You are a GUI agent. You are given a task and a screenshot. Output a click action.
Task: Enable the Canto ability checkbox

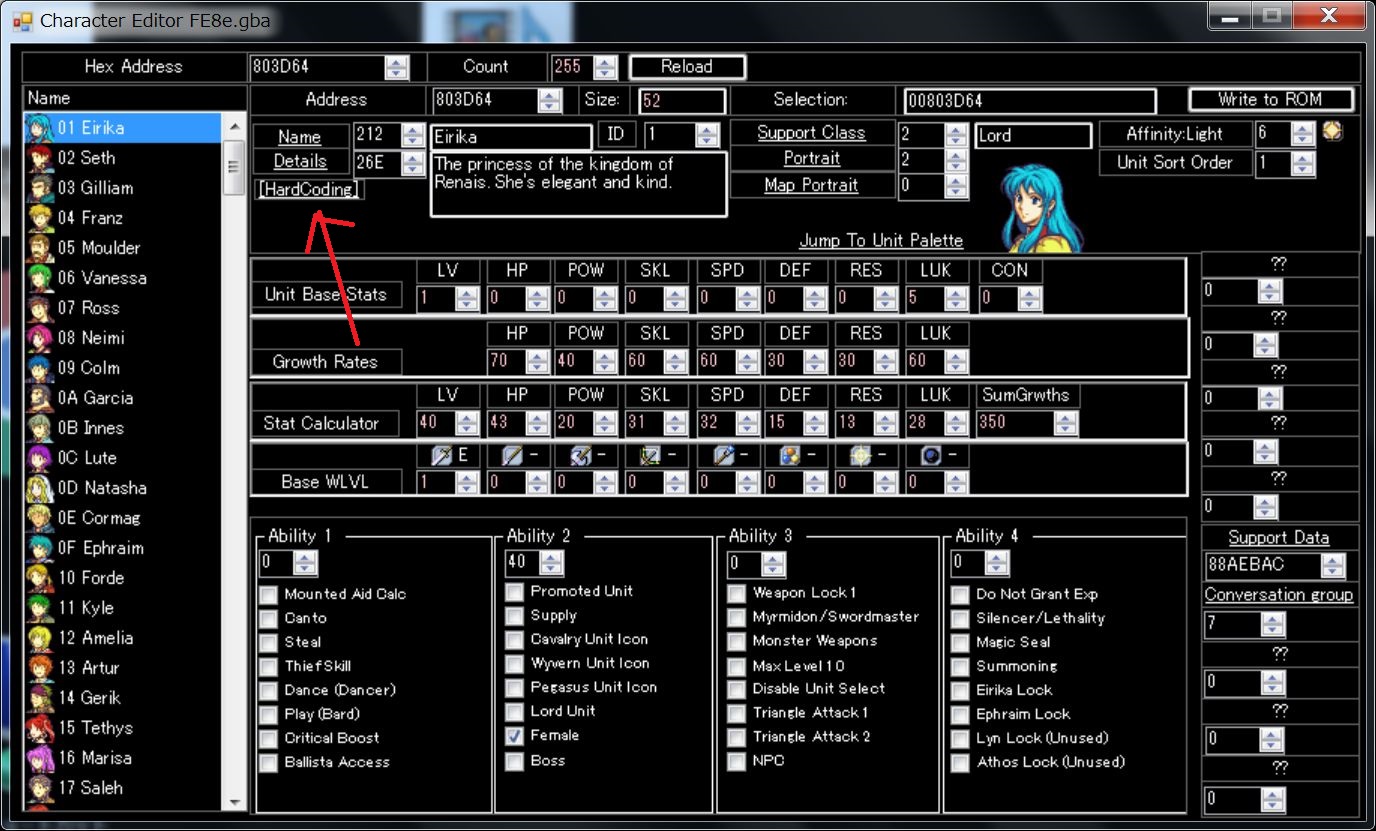pos(268,618)
